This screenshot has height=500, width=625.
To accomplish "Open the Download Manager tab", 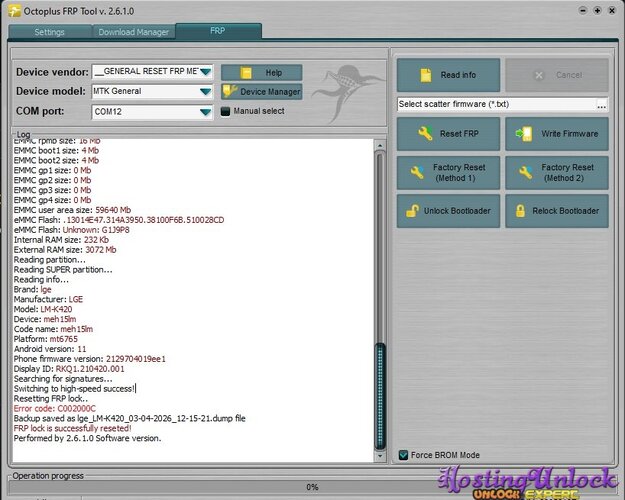I will pyautogui.click(x=133, y=32).
